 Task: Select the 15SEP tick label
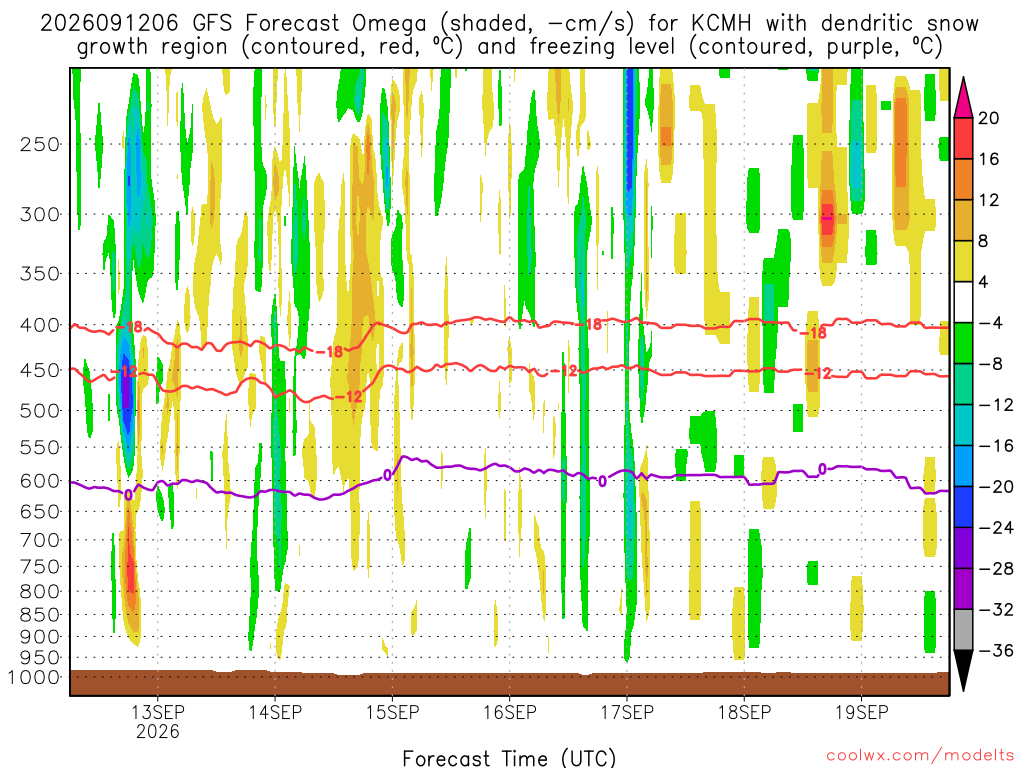(392, 712)
